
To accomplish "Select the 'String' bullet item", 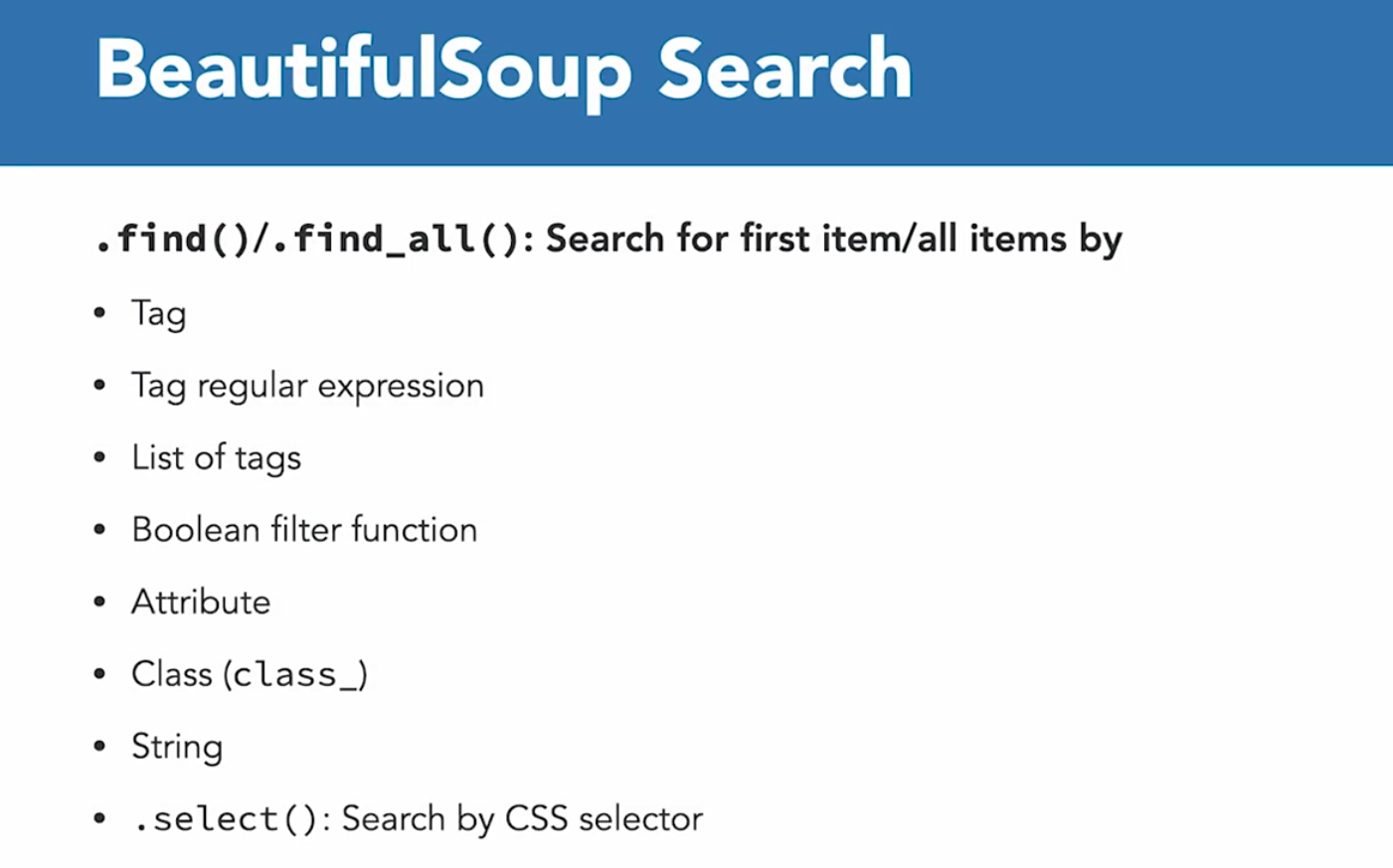I will (x=177, y=747).
